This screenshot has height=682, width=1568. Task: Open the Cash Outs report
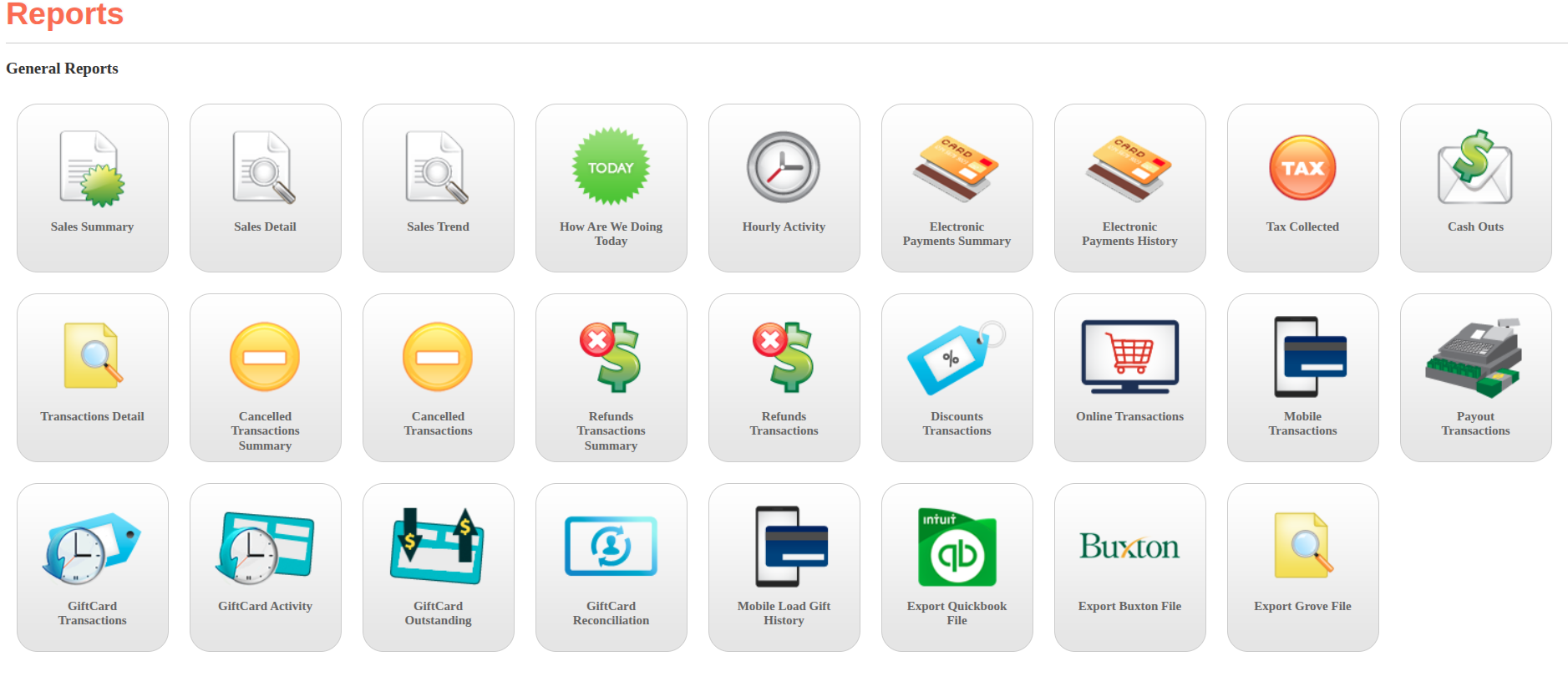[1475, 187]
